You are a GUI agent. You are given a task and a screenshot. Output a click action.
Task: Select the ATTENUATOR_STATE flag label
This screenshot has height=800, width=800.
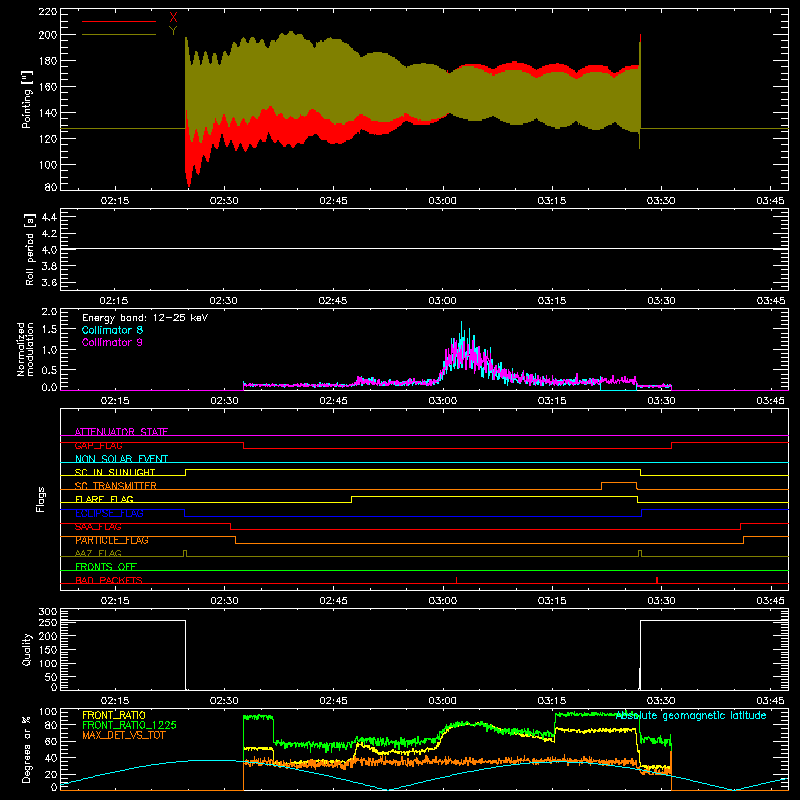point(121,432)
